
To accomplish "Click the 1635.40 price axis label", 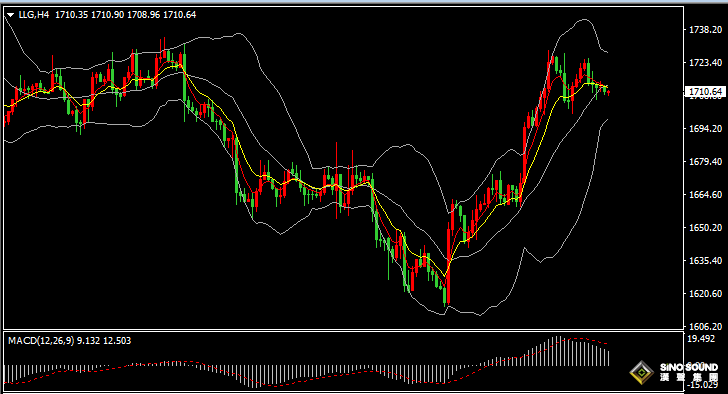I will [x=705, y=260].
